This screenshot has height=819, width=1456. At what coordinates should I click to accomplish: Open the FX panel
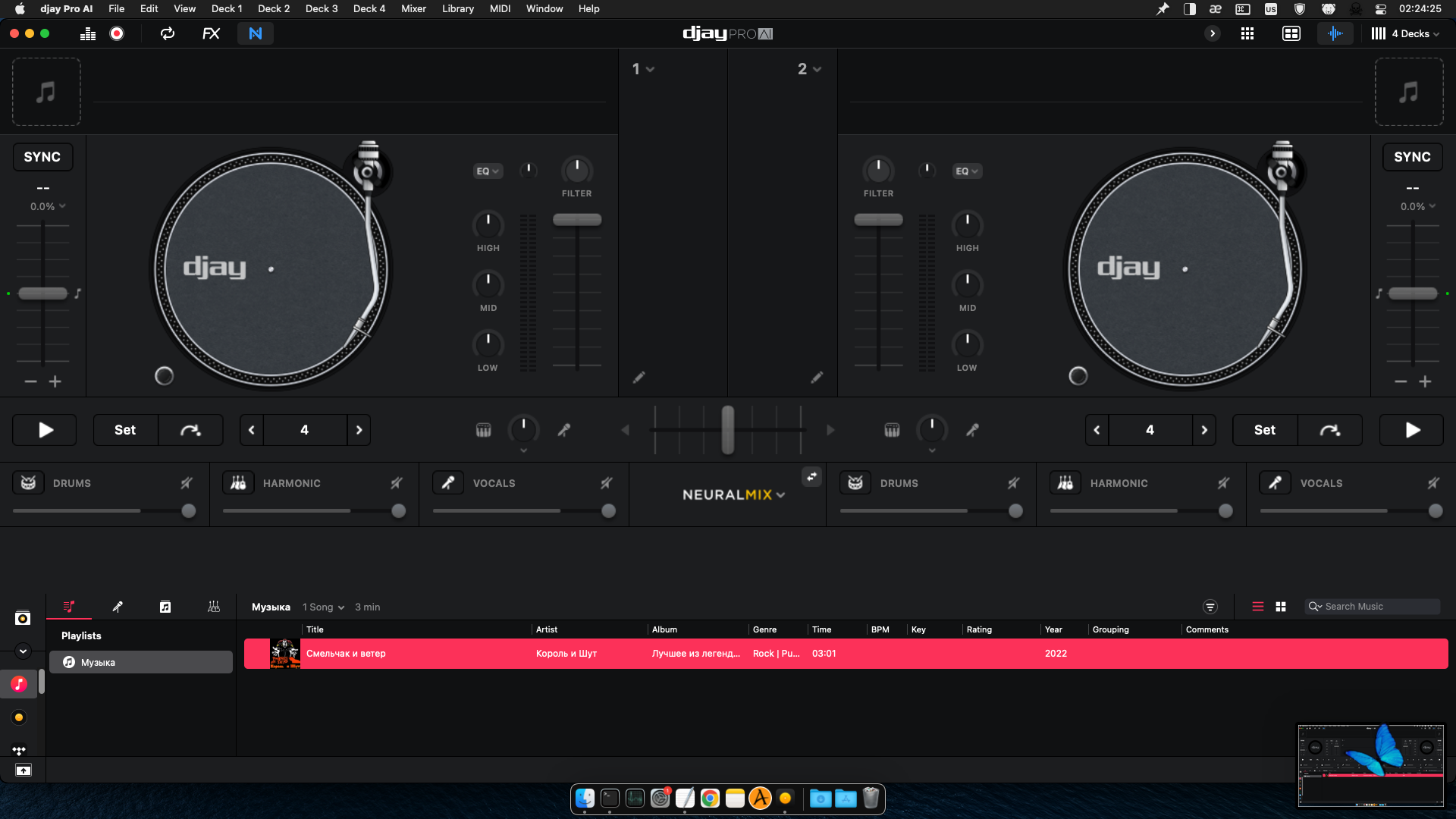[x=211, y=33]
